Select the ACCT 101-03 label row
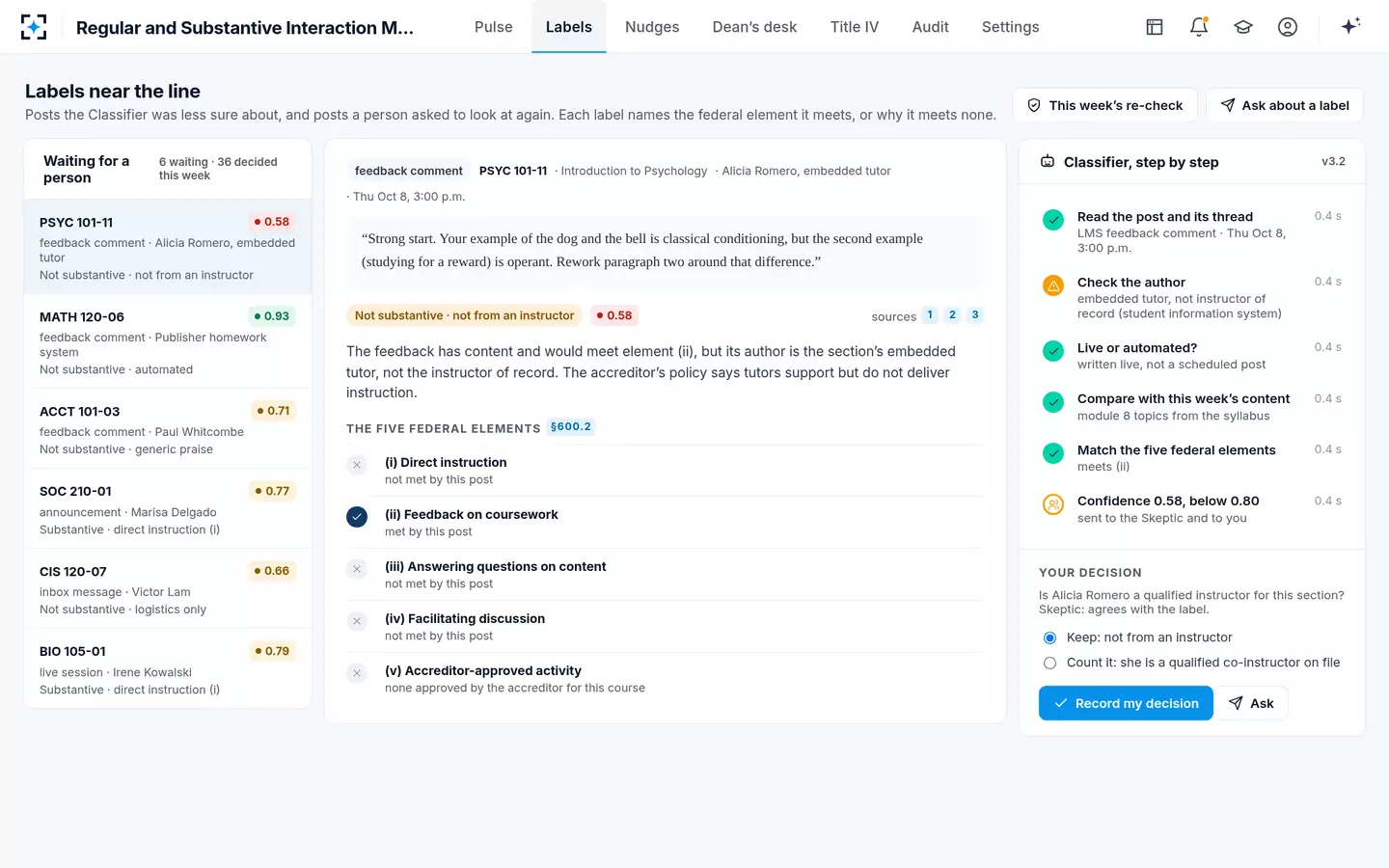 (168, 429)
